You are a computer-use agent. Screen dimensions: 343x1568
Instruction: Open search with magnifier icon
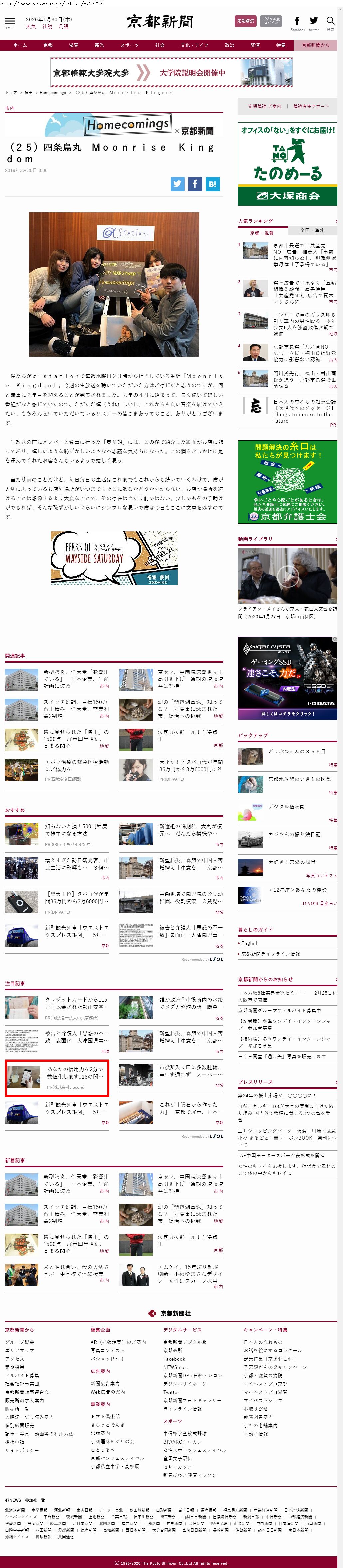(330, 21)
